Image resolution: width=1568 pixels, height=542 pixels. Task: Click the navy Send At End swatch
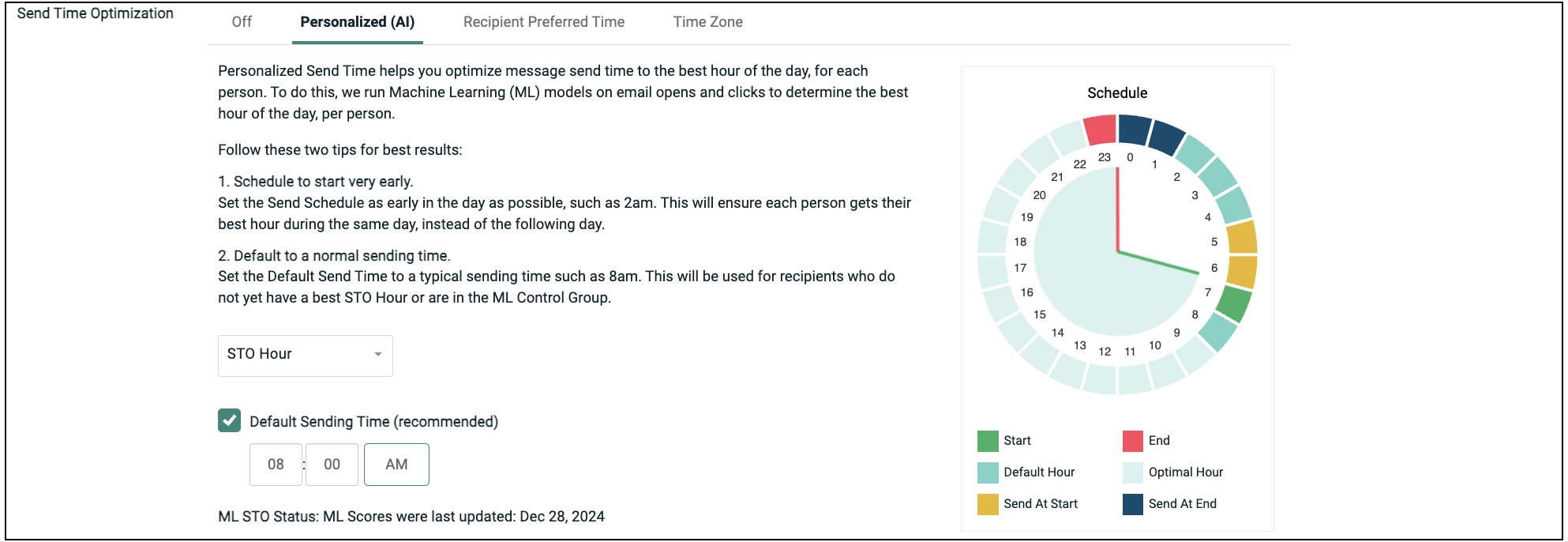click(1133, 504)
